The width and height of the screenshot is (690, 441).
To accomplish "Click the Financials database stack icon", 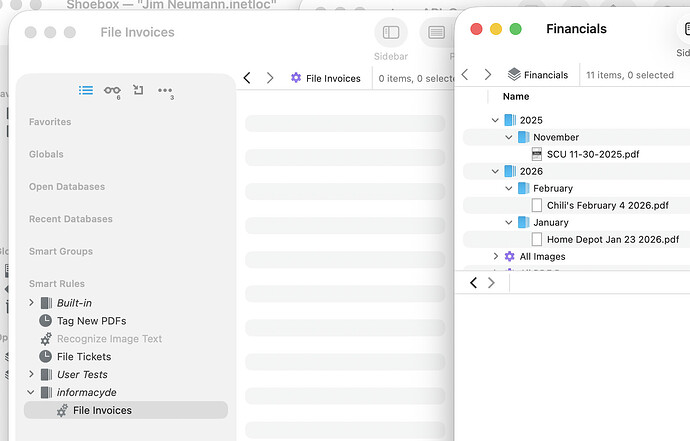I will [514, 74].
